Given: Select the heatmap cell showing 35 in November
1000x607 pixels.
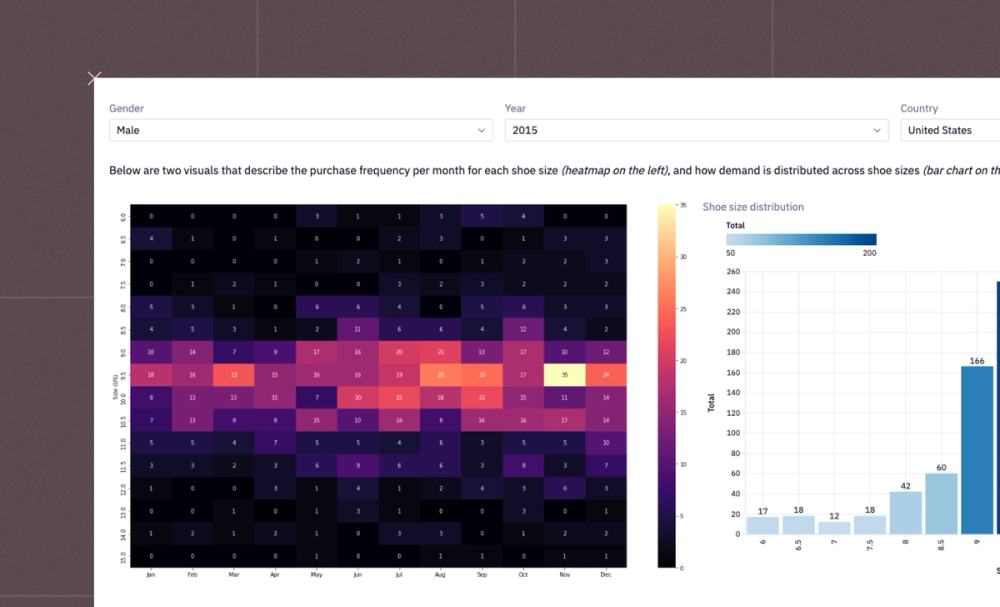Looking at the screenshot, I should click(564, 375).
